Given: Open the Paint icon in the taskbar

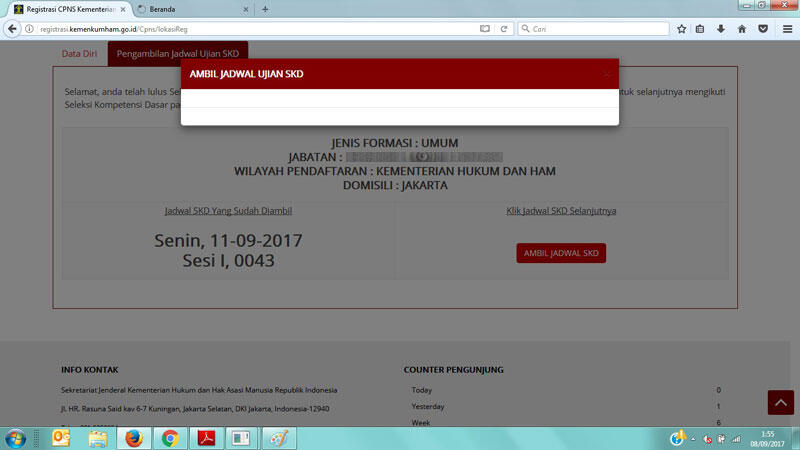Looking at the screenshot, I should pos(279,438).
